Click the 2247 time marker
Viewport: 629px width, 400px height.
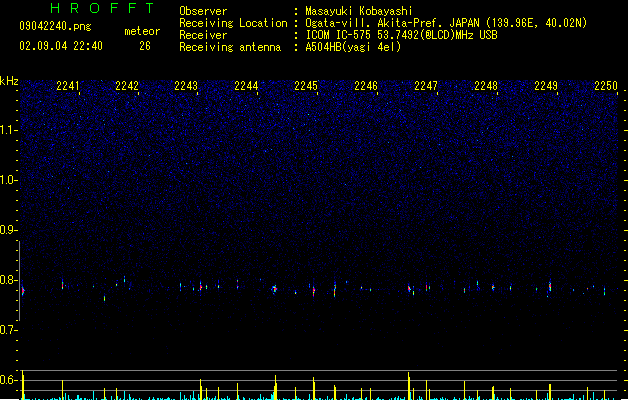[426, 86]
